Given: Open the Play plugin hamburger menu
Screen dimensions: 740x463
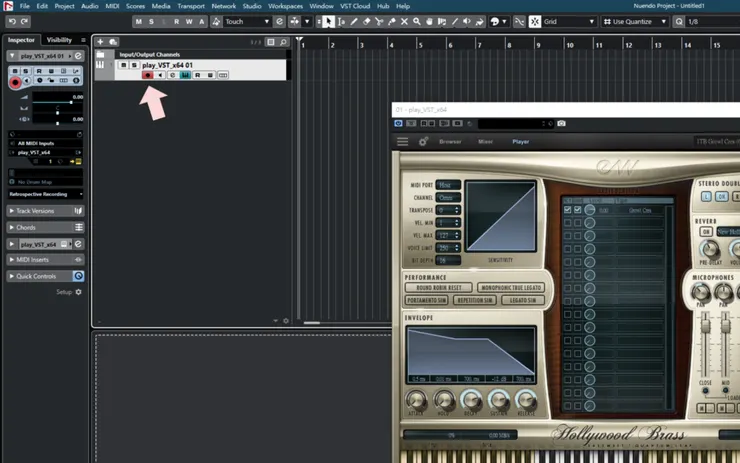Looking at the screenshot, I should tap(403, 142).
